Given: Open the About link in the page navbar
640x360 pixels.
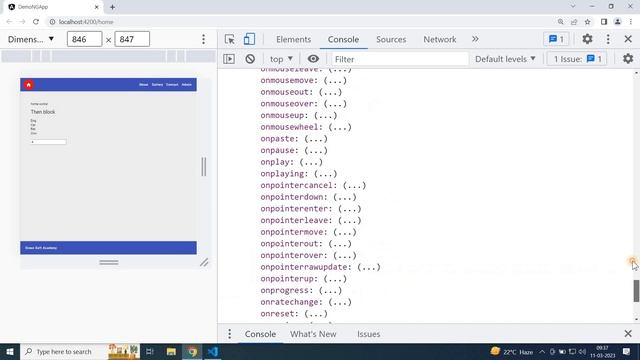Looking at the screenshot, I should (x=143, y=84).
